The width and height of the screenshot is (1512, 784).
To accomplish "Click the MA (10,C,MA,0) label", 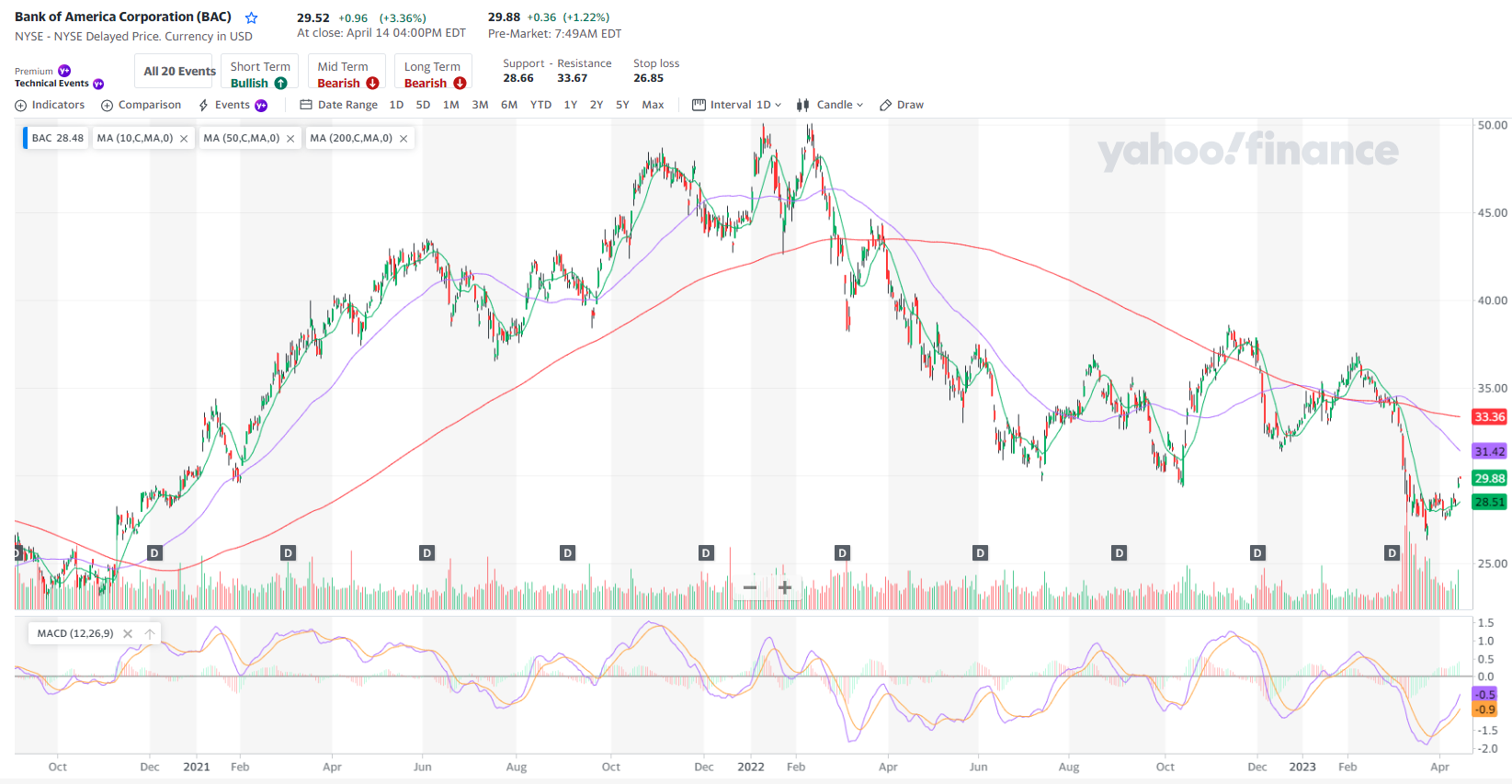I will (x=135, y=139).
